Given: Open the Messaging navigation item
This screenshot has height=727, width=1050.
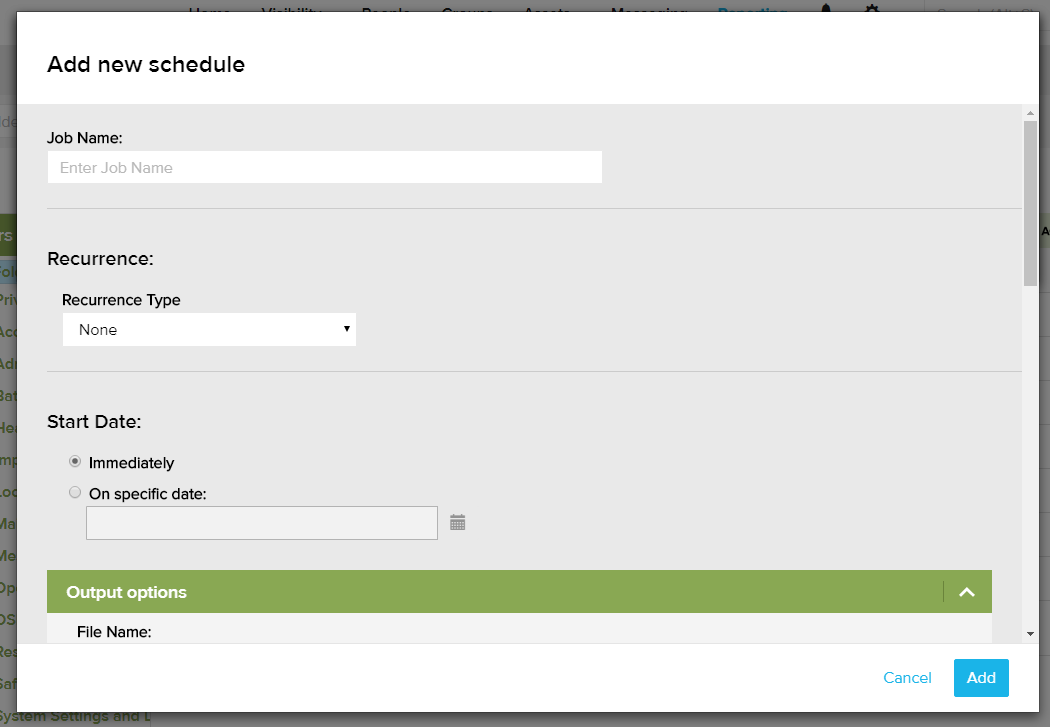Looking at the screenshot, I should pos(648,9).
